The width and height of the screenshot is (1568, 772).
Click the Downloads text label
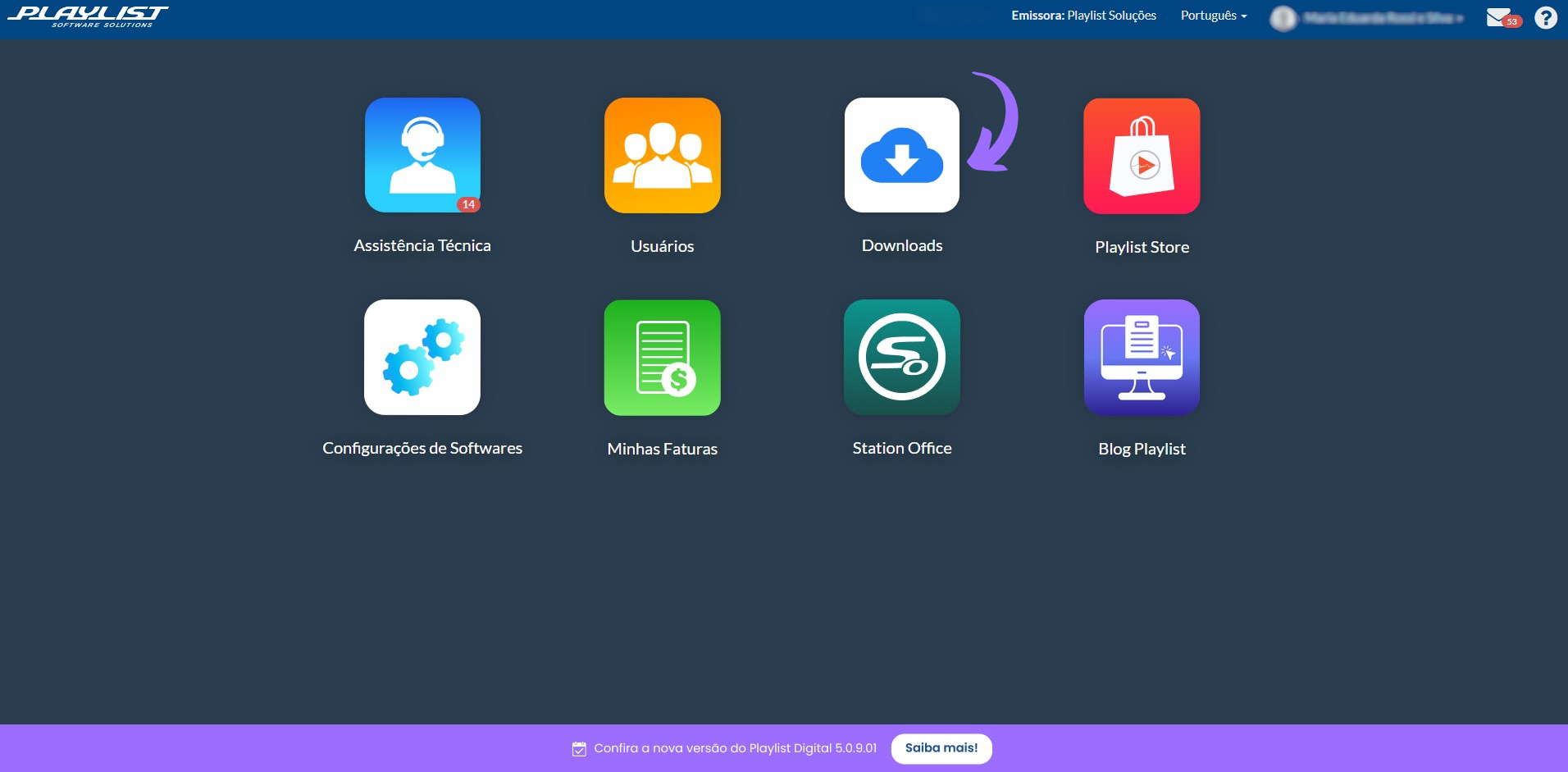[901, 245]
